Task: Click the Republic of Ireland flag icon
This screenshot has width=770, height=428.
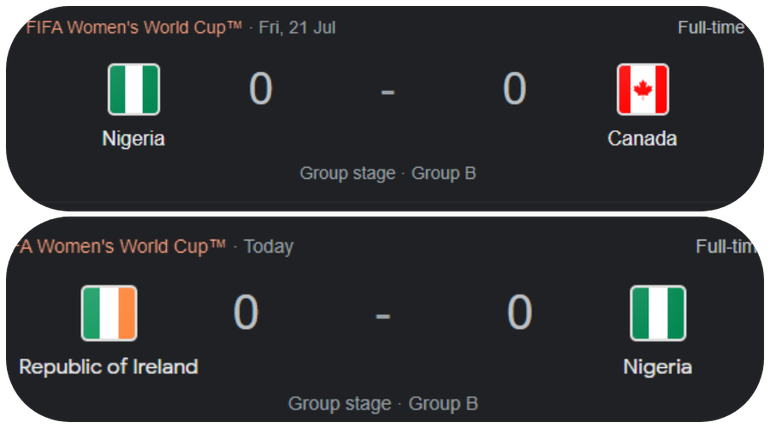Action: [109, 313]
